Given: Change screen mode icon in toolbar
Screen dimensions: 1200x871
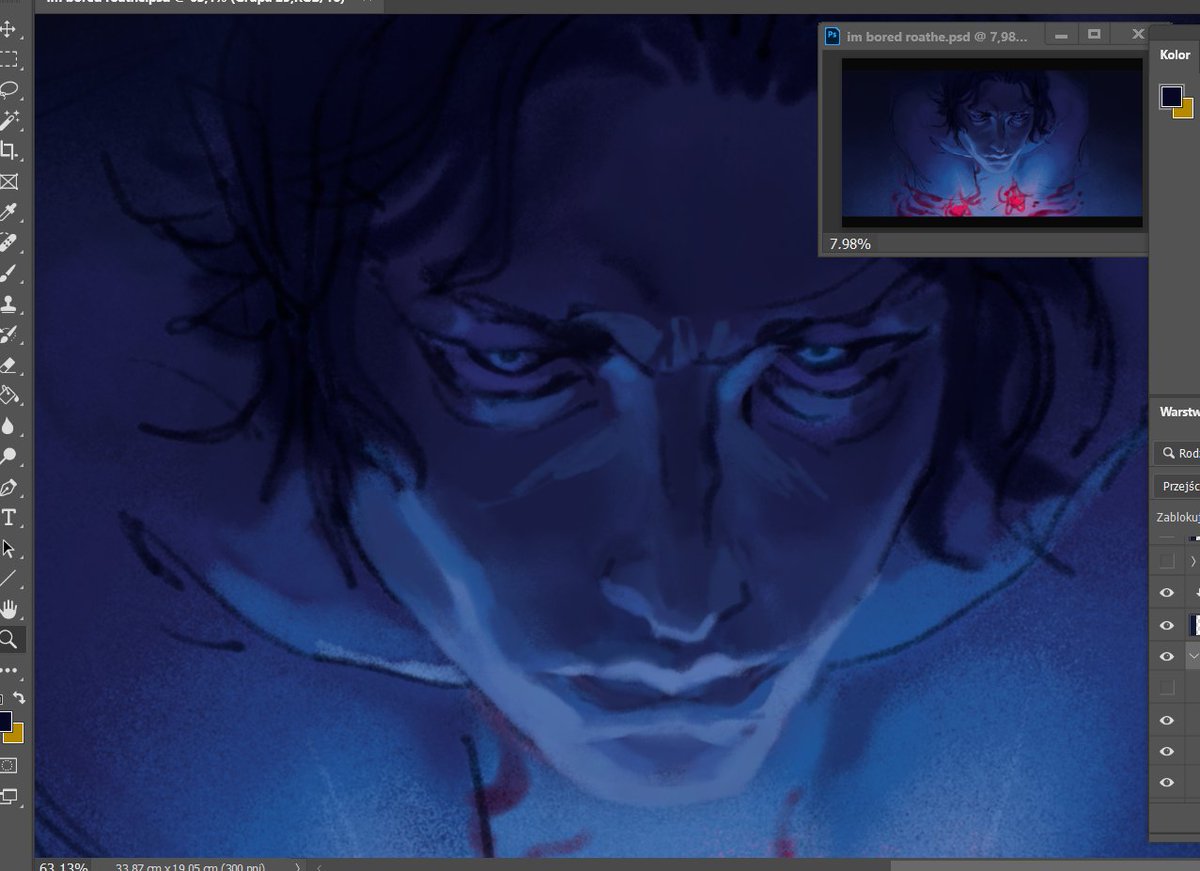Looking at the screenshot, I should tap(9, 797).
